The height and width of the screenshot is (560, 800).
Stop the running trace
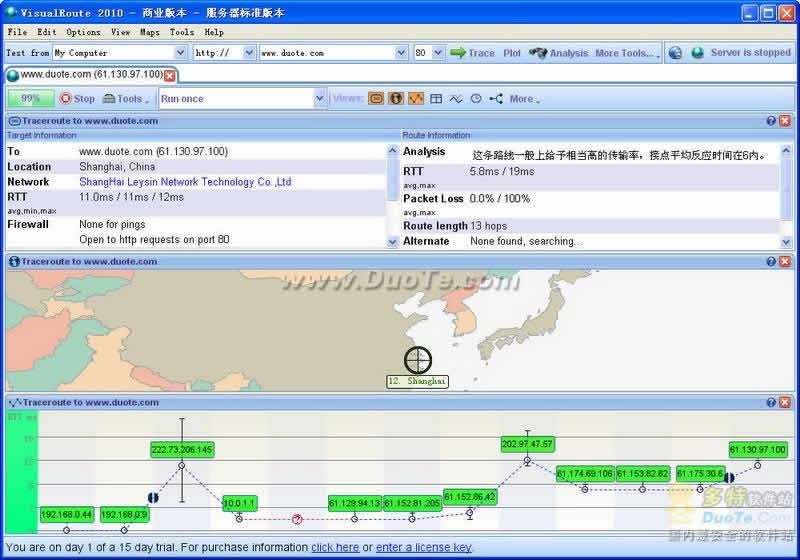pos(78,98)
